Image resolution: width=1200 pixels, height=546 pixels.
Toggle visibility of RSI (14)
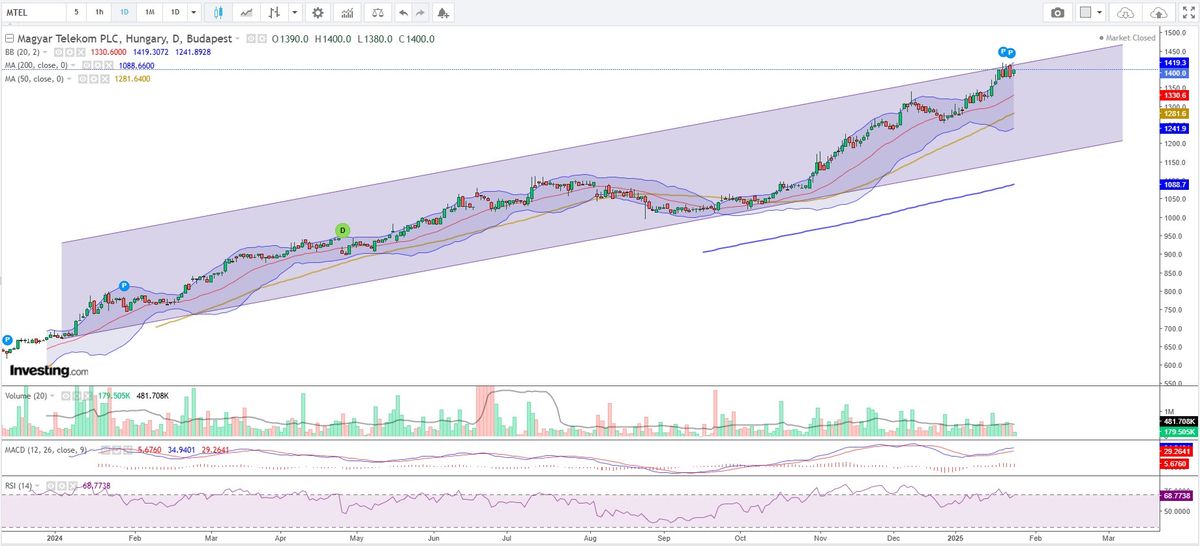(50, 485)
